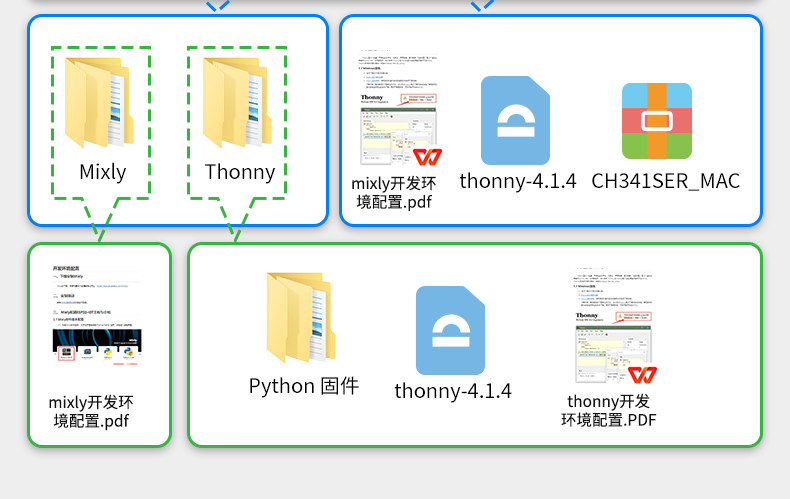Select thonny-4.1.4 installer icon beside CH341SER_MAC

515,120
